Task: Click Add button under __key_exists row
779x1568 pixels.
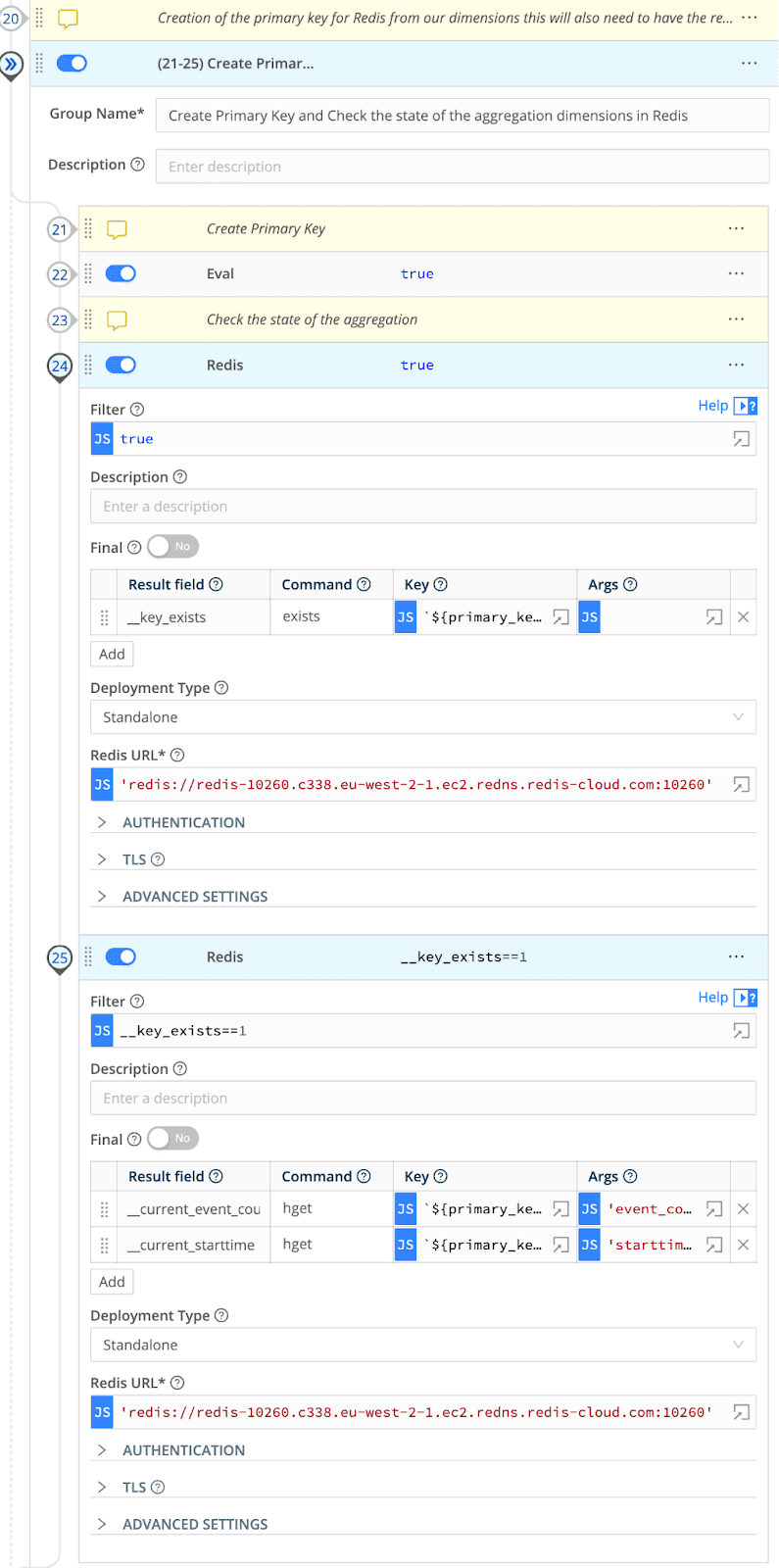Action: click(112, 655)
